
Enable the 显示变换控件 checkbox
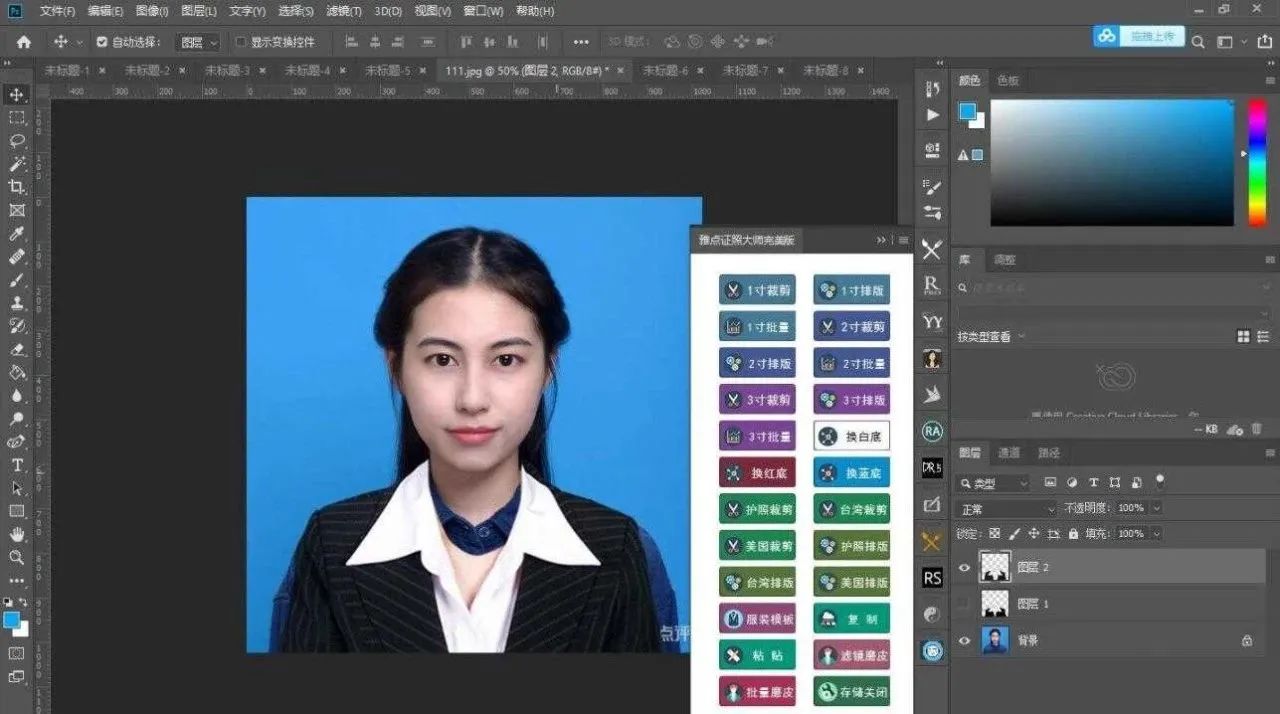tap(241, 42)
